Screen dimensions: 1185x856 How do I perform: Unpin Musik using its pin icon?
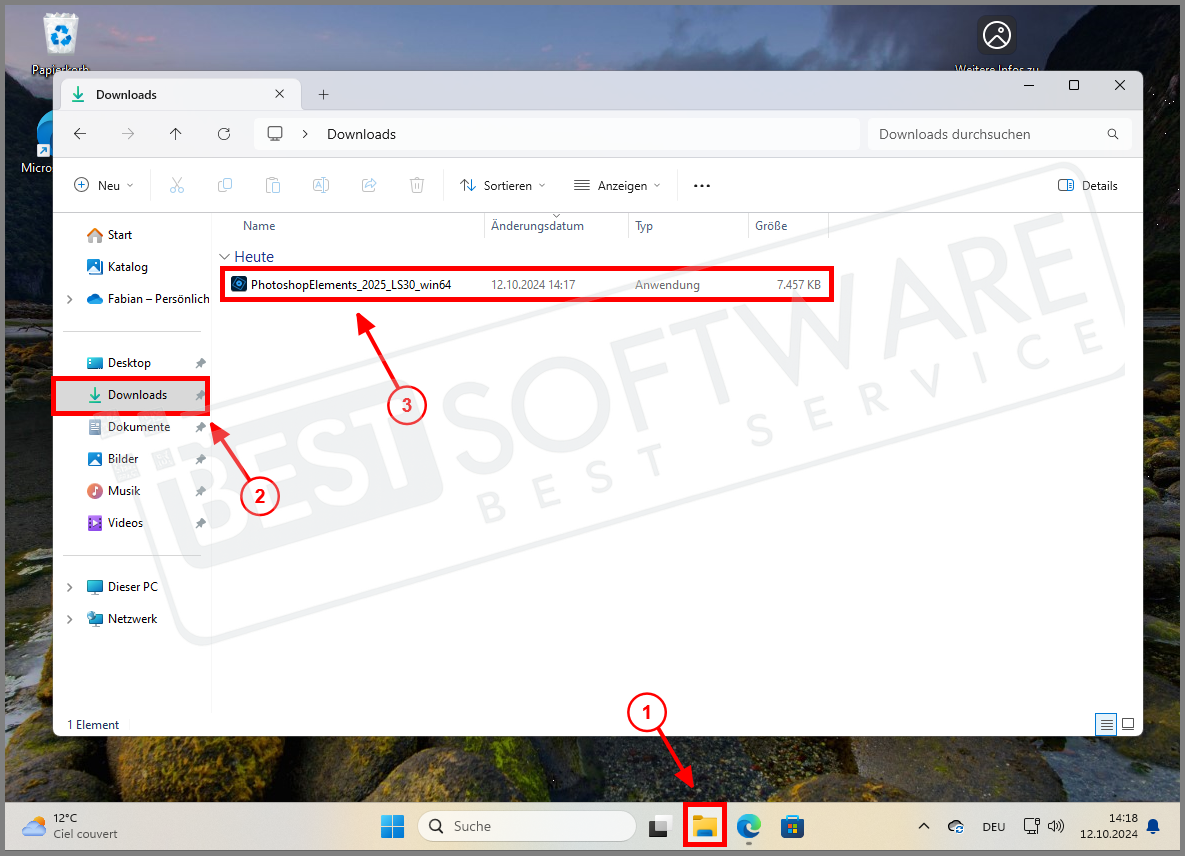(200, 491)
